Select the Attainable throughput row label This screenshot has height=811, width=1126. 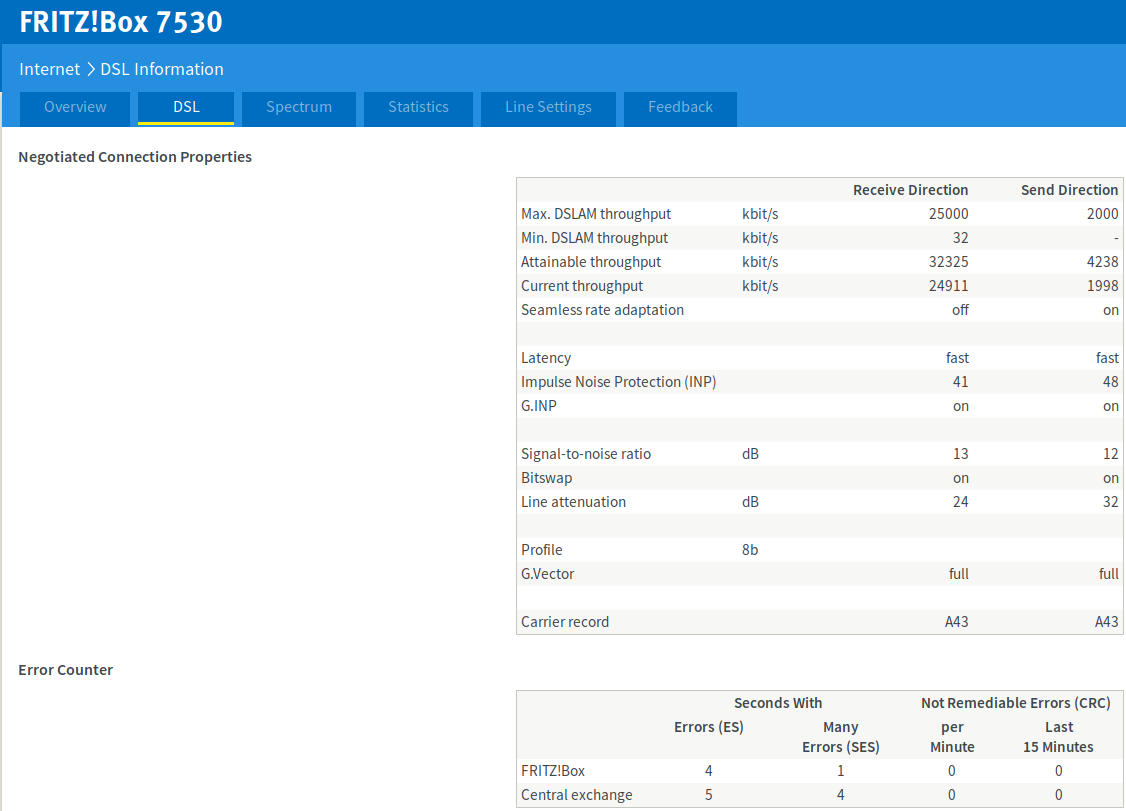pos(591,262)
